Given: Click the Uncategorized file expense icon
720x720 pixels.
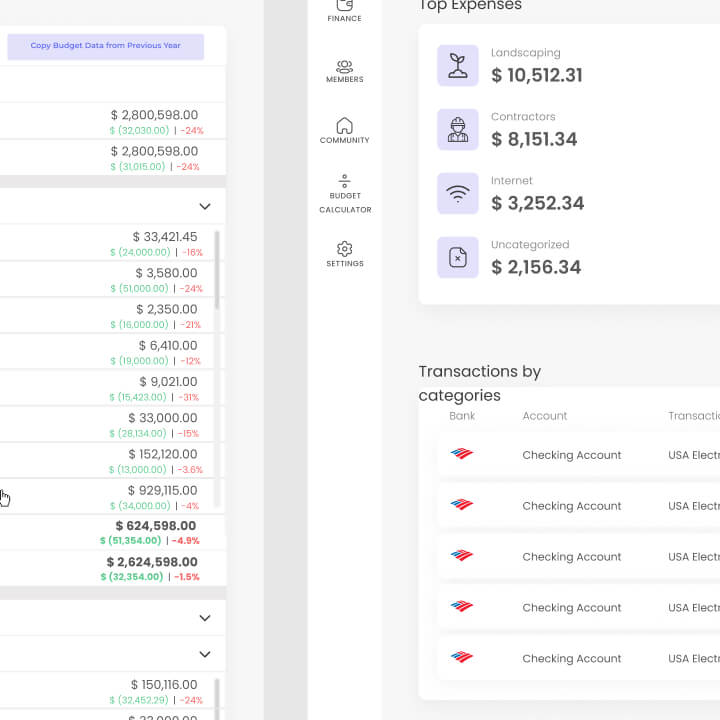Looking at the screenshot, I should [458, 258].
